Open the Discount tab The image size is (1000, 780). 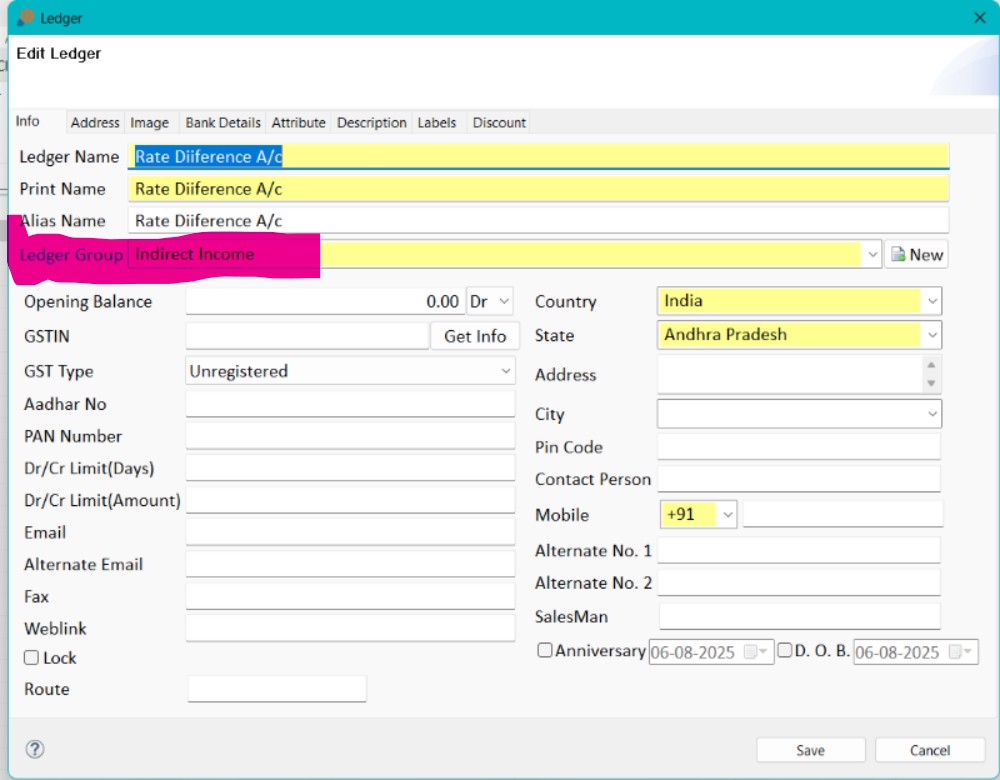click(499, 122)
